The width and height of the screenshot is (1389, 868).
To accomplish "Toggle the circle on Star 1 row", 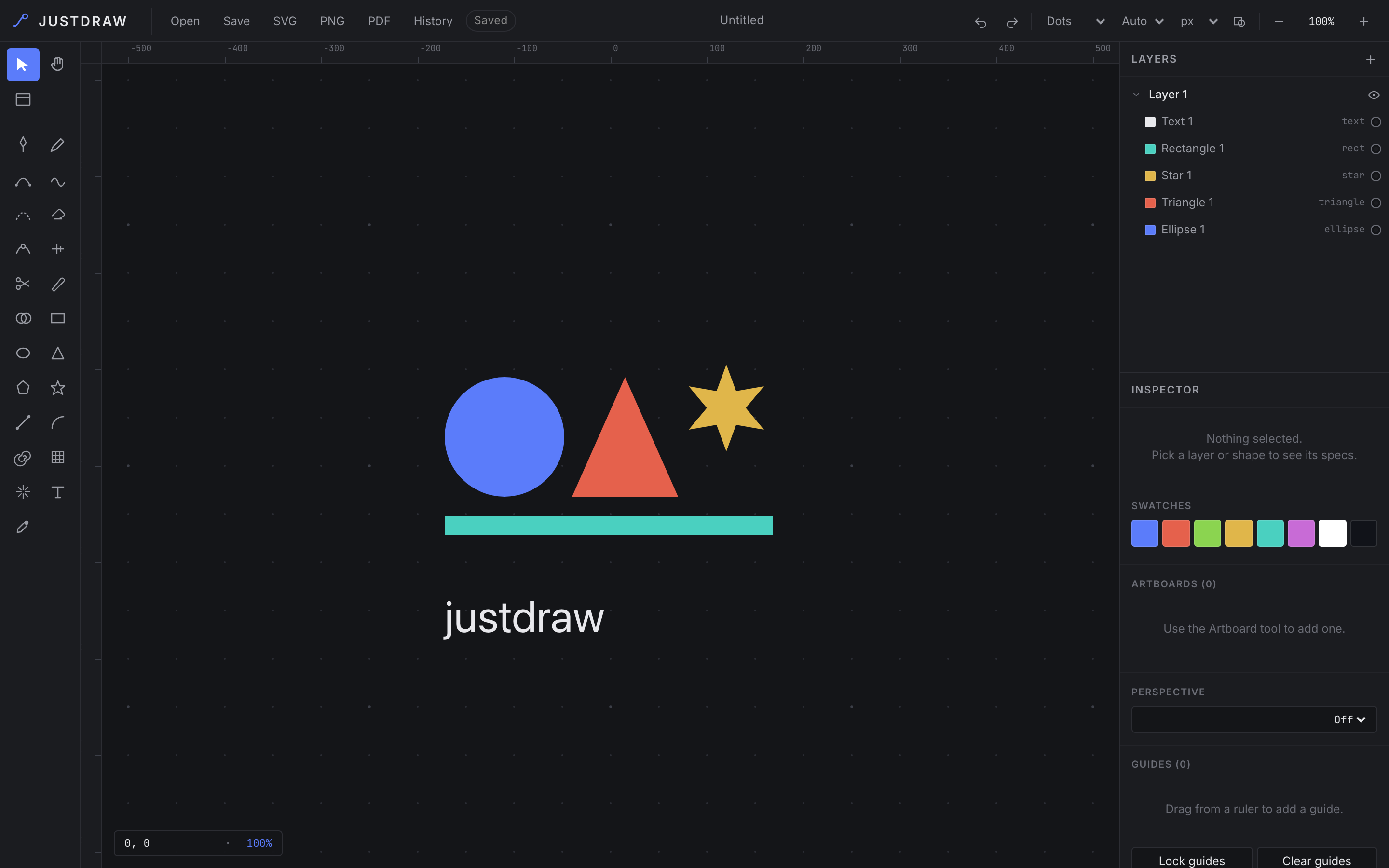I will (1376, 176).
